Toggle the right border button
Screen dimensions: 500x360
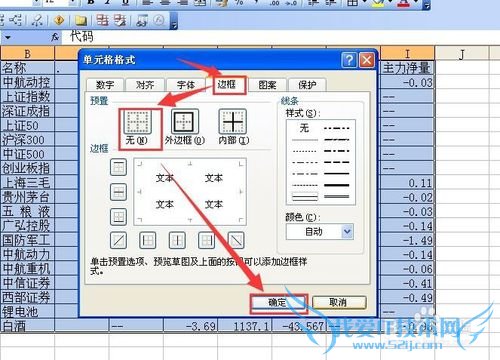pos(206,240)
